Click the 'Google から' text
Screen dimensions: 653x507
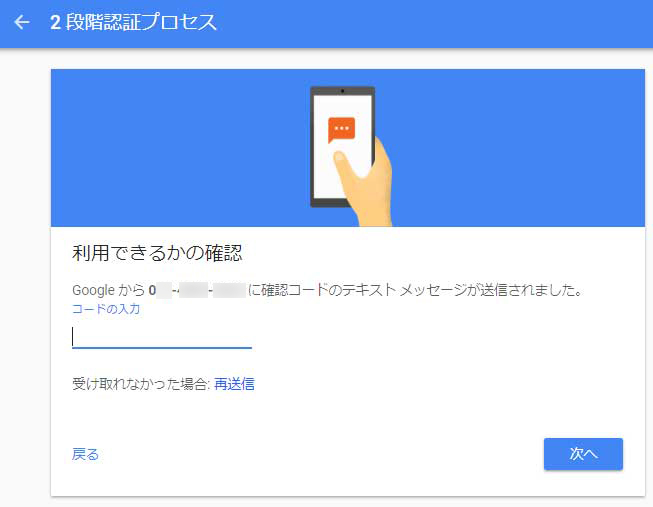coord(108,290)
